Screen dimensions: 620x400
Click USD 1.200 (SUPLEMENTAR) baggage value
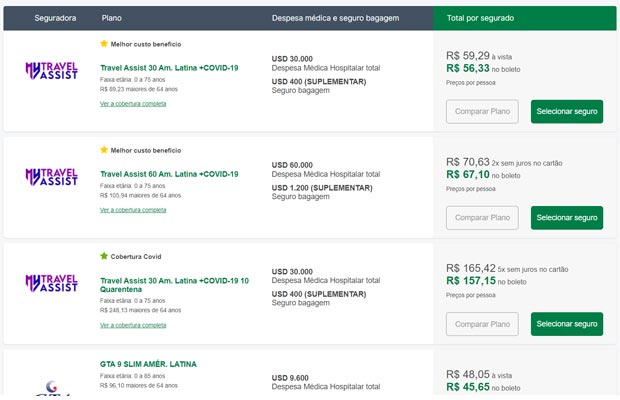coord(322,188)
